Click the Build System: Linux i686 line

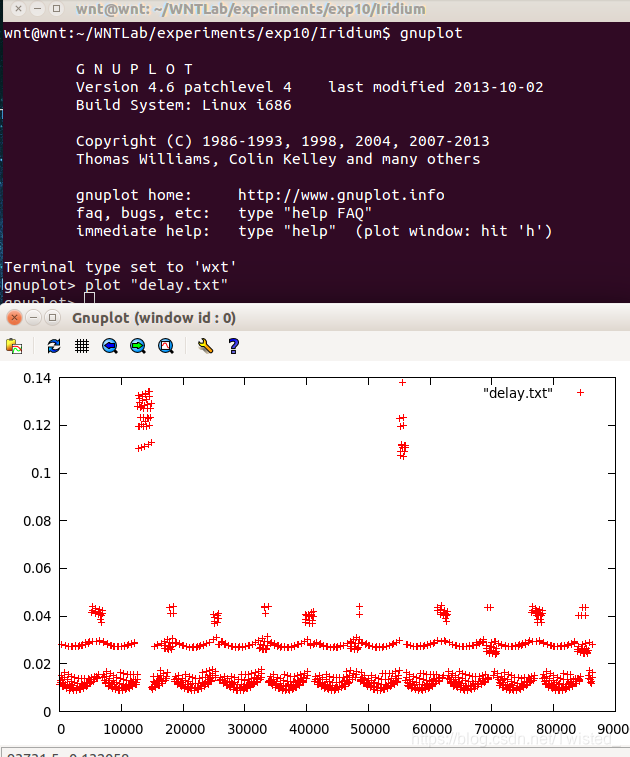(183, 105)
